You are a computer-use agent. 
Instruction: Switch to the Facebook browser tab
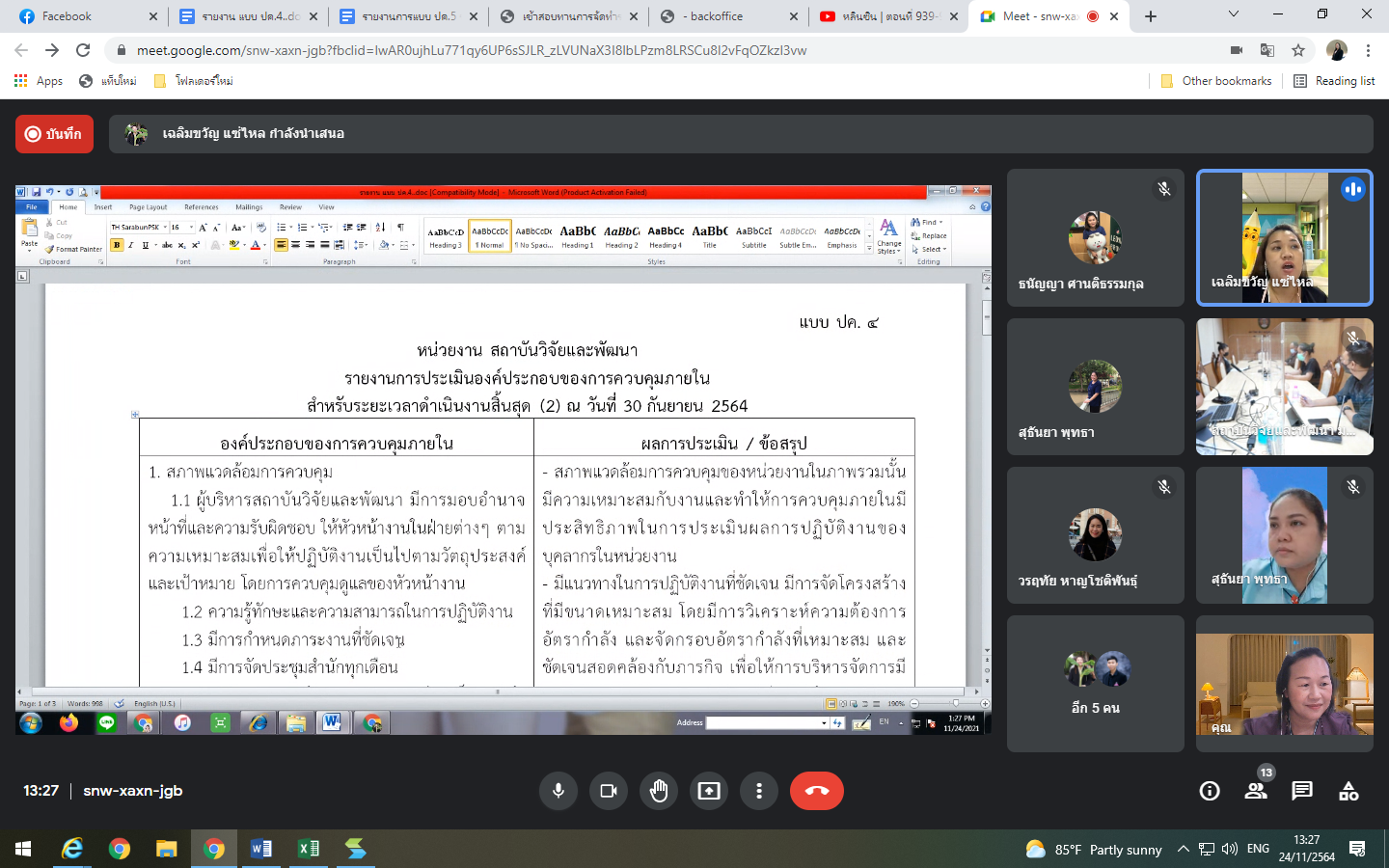click(x=82, y=16)
